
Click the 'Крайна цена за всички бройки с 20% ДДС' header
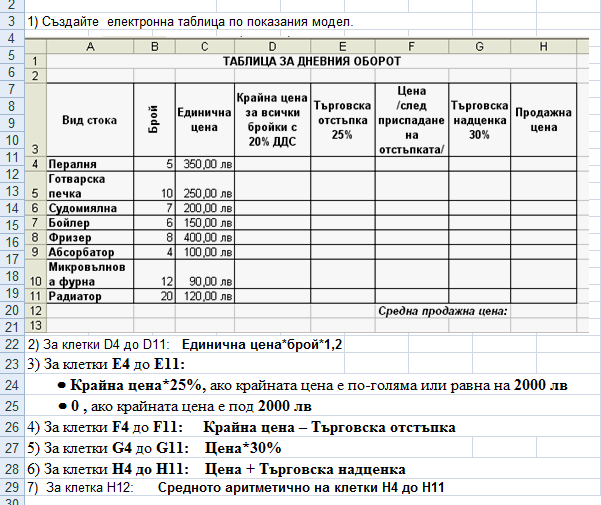tap(272, 120)
